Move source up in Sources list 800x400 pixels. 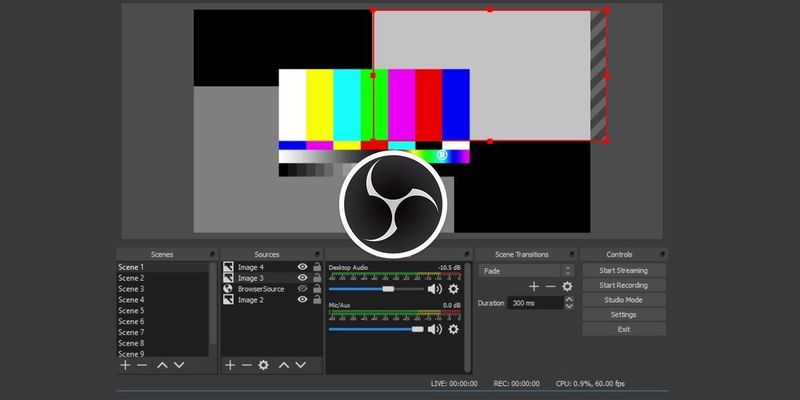point(284,365)
